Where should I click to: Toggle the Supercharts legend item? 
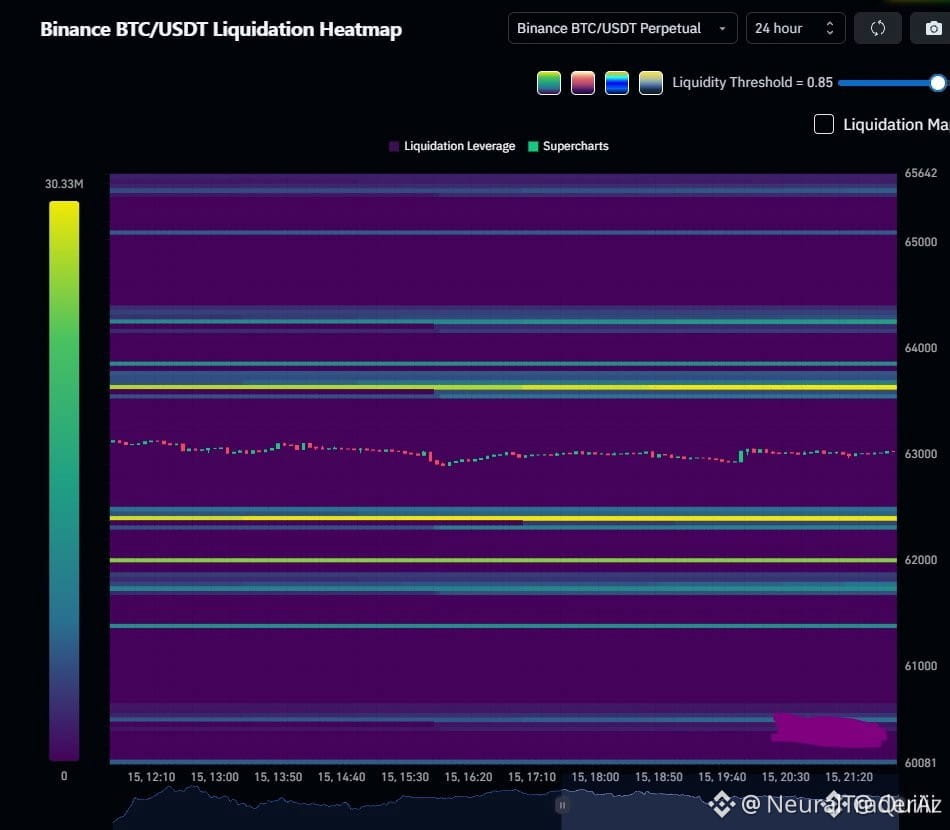pos(568,146)
